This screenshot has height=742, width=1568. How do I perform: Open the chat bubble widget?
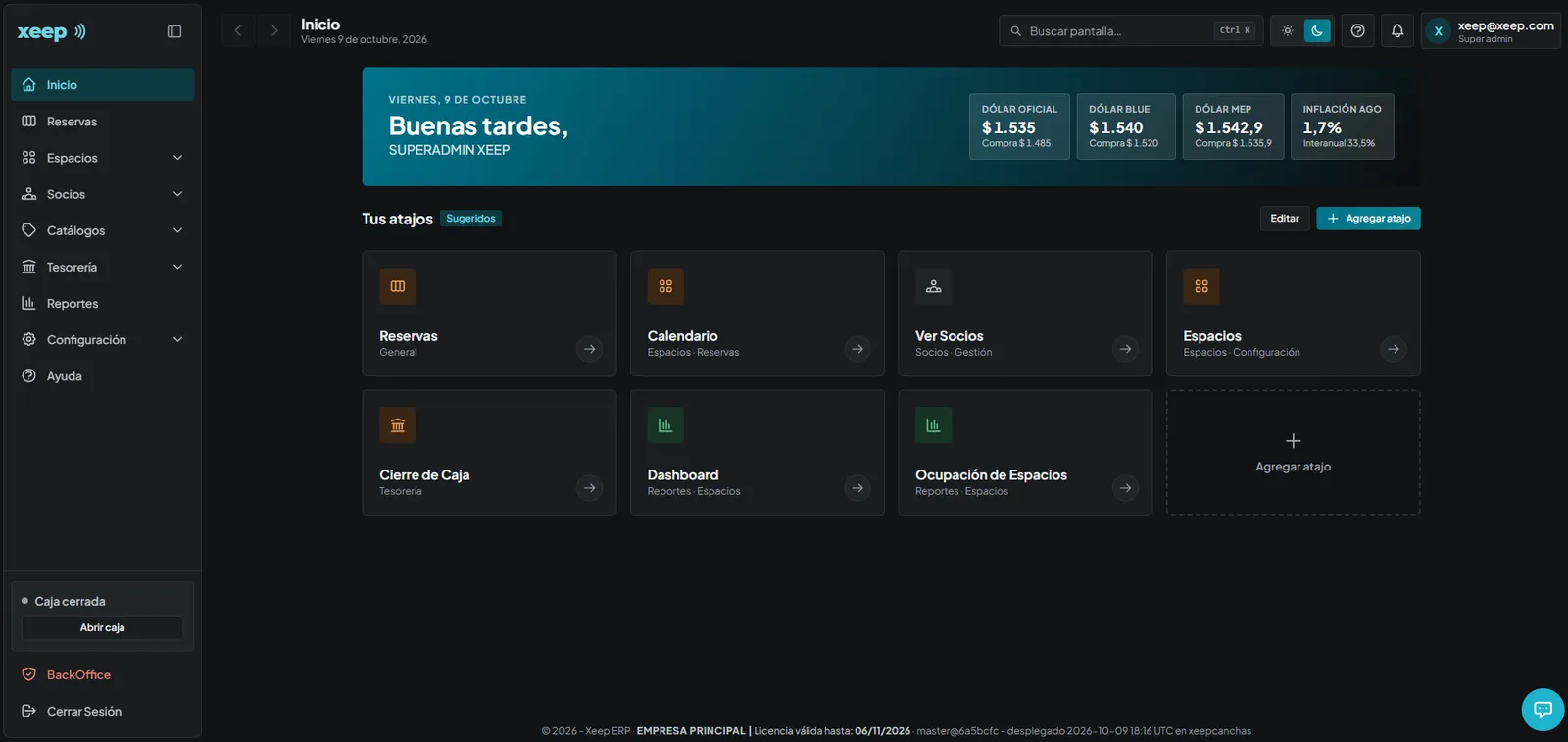pyautogui.click(x=1543, y=710)
